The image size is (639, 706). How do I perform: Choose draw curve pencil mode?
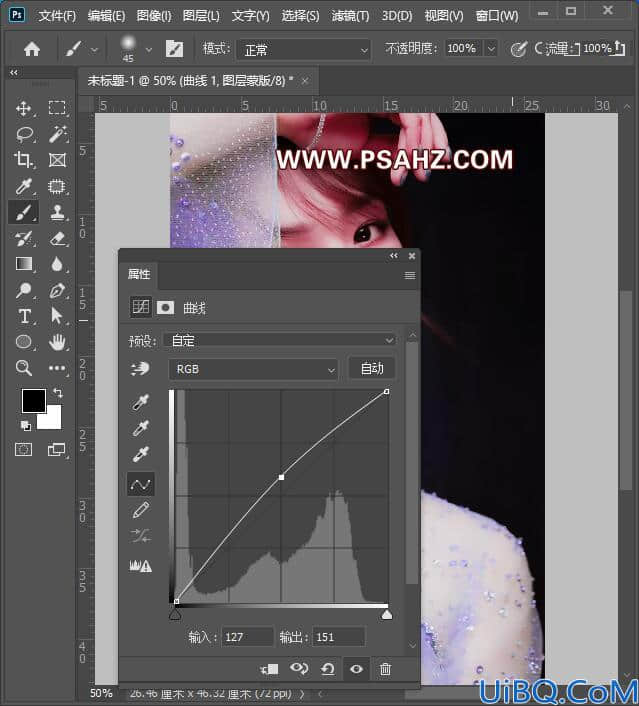click(x=140, y=510)
